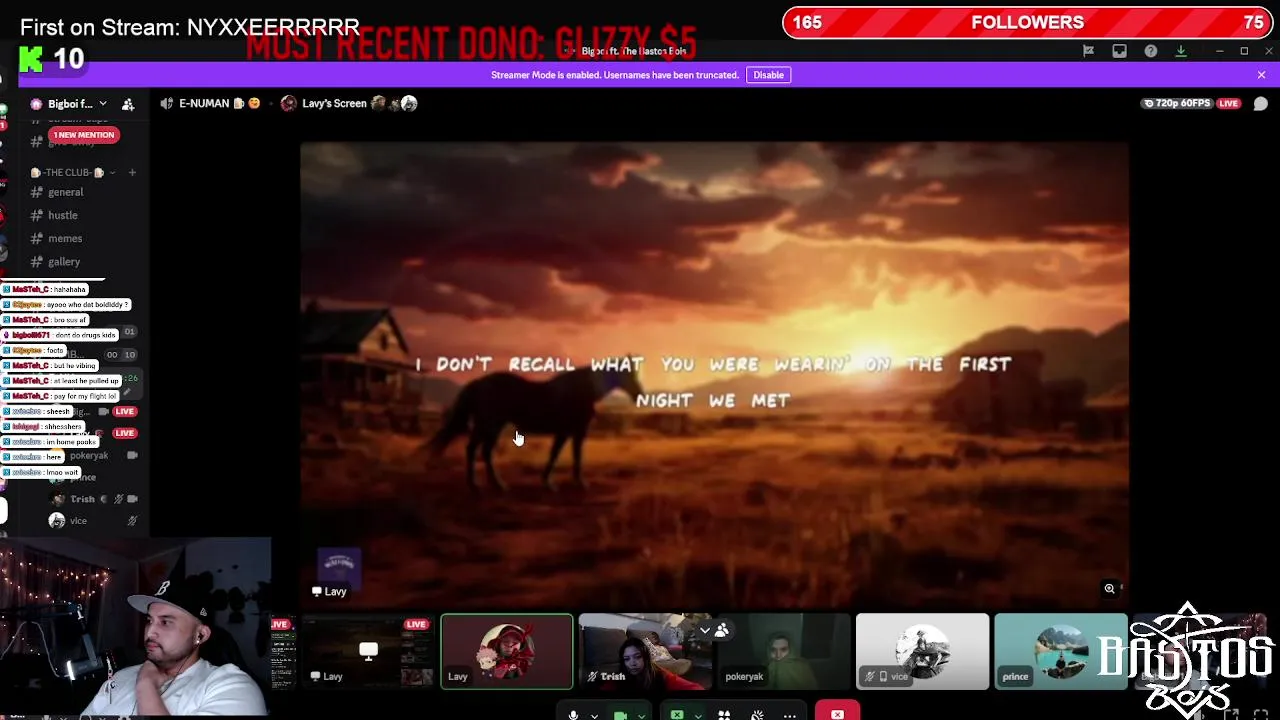Toggle the microphone mute button
This screenshot has height=720, width=1280.
pyautogui.click(x=573, y=715)
